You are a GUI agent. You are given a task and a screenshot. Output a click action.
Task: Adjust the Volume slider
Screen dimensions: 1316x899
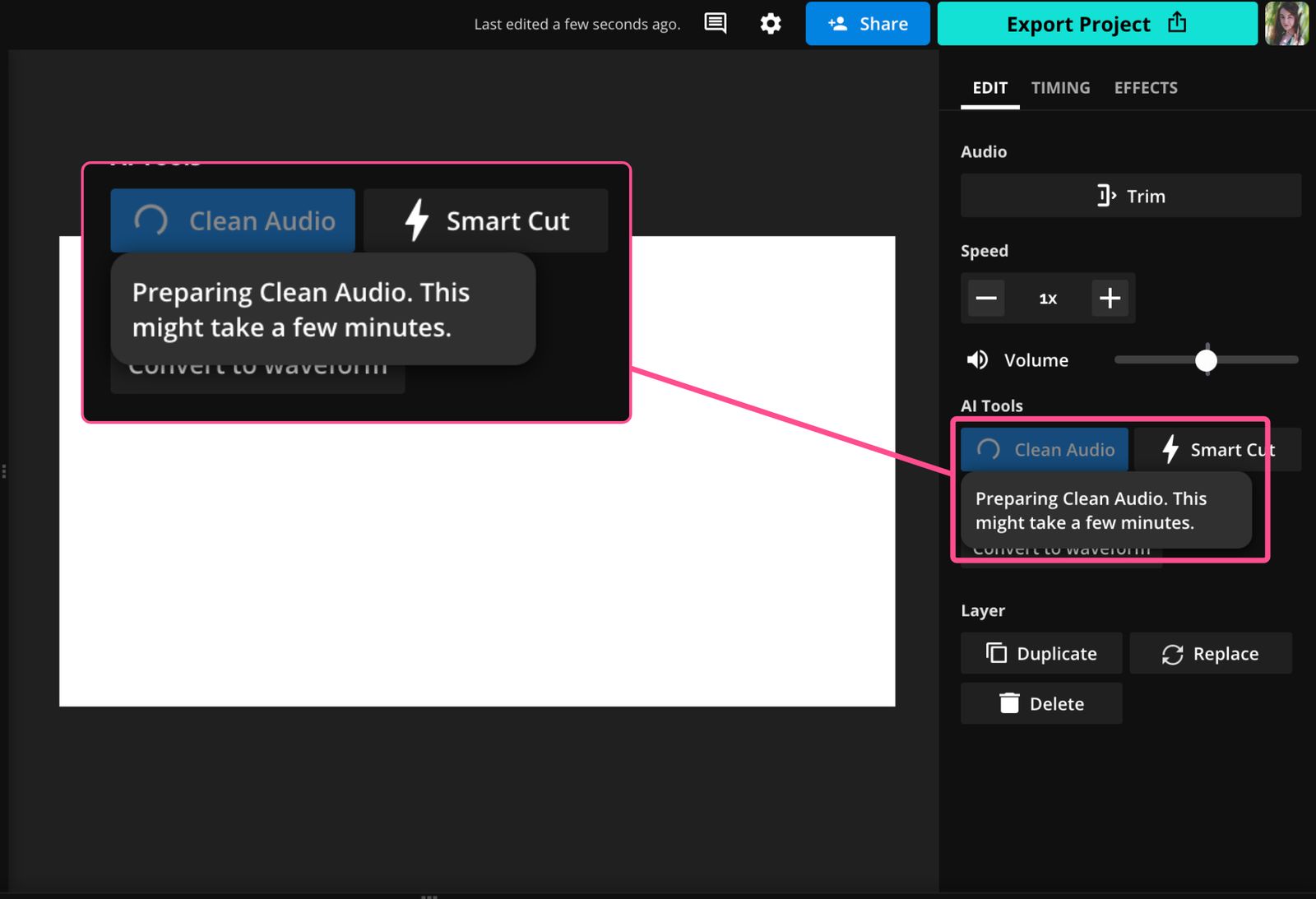click(x=1207, y=359)
